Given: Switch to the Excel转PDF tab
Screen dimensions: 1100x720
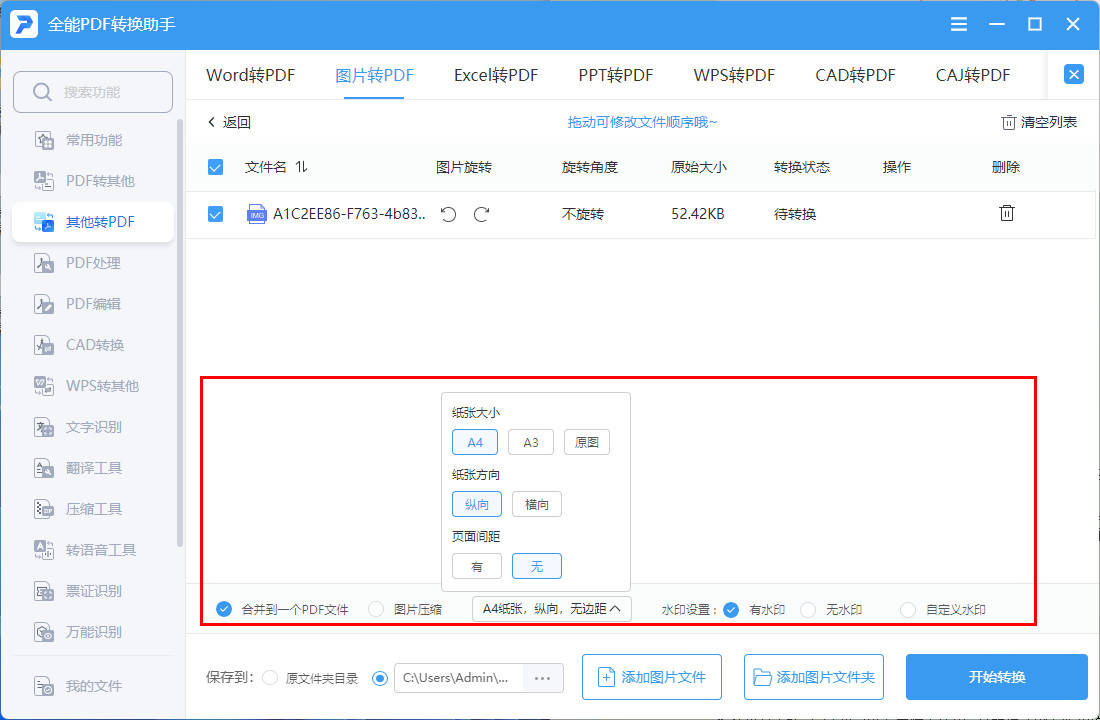Looking at the screenshot, I should [x=496, y=74].
